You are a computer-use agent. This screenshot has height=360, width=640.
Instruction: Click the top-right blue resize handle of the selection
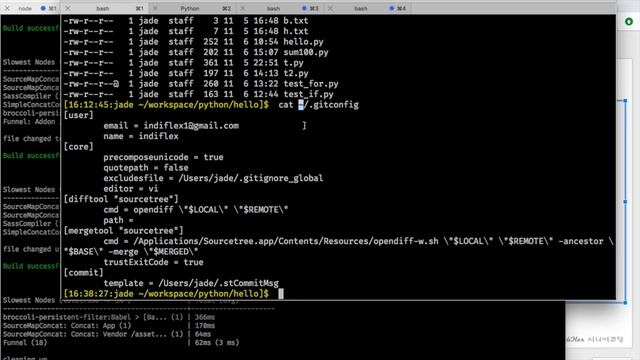pos(625,100)
